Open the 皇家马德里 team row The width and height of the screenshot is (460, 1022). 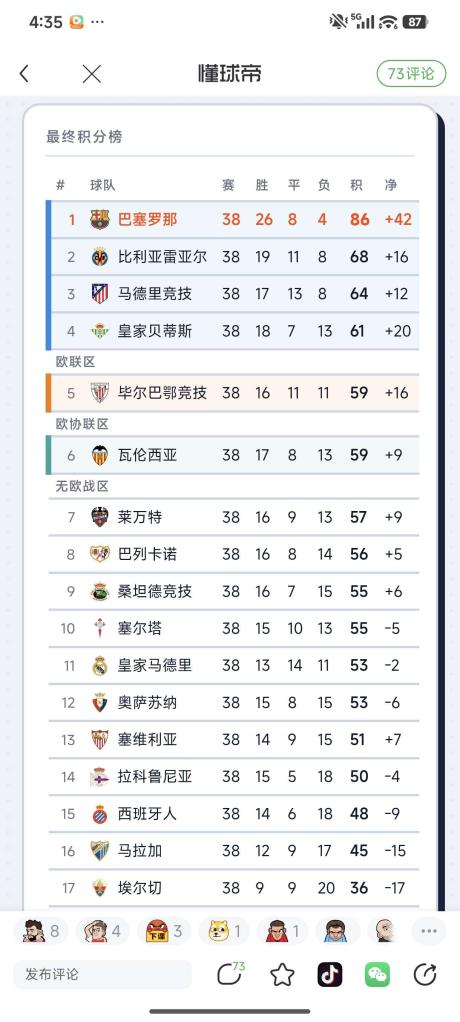pyautogui.click(x=233, y=665)
